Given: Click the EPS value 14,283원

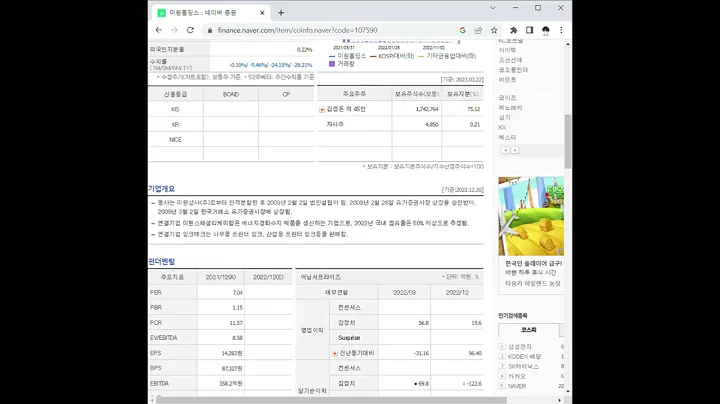Looking at the screenshot, I should (x=232, y=353).
